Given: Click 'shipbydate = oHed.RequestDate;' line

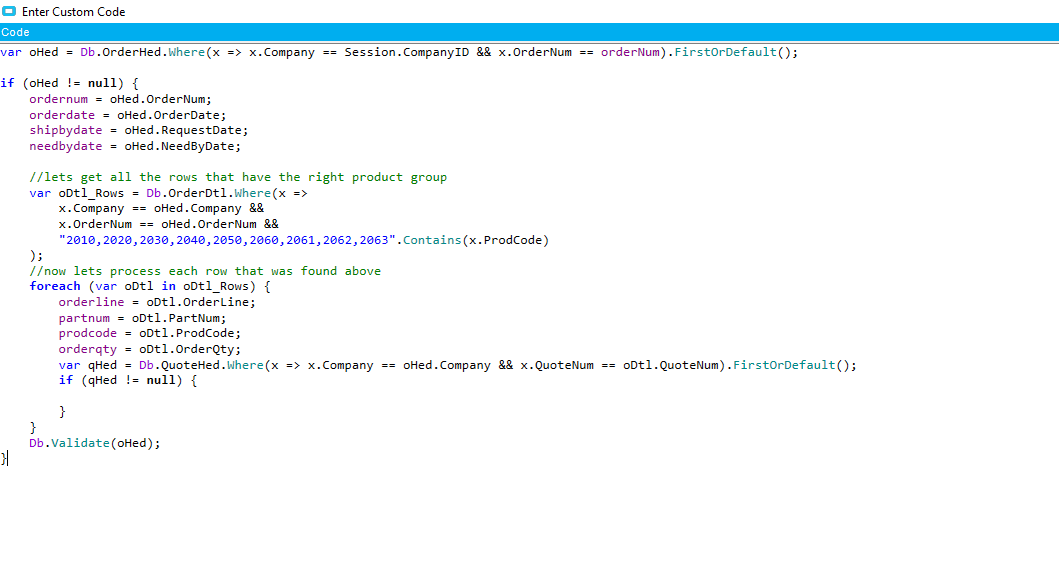Looking at the screenshot, I should click(138, 130).
